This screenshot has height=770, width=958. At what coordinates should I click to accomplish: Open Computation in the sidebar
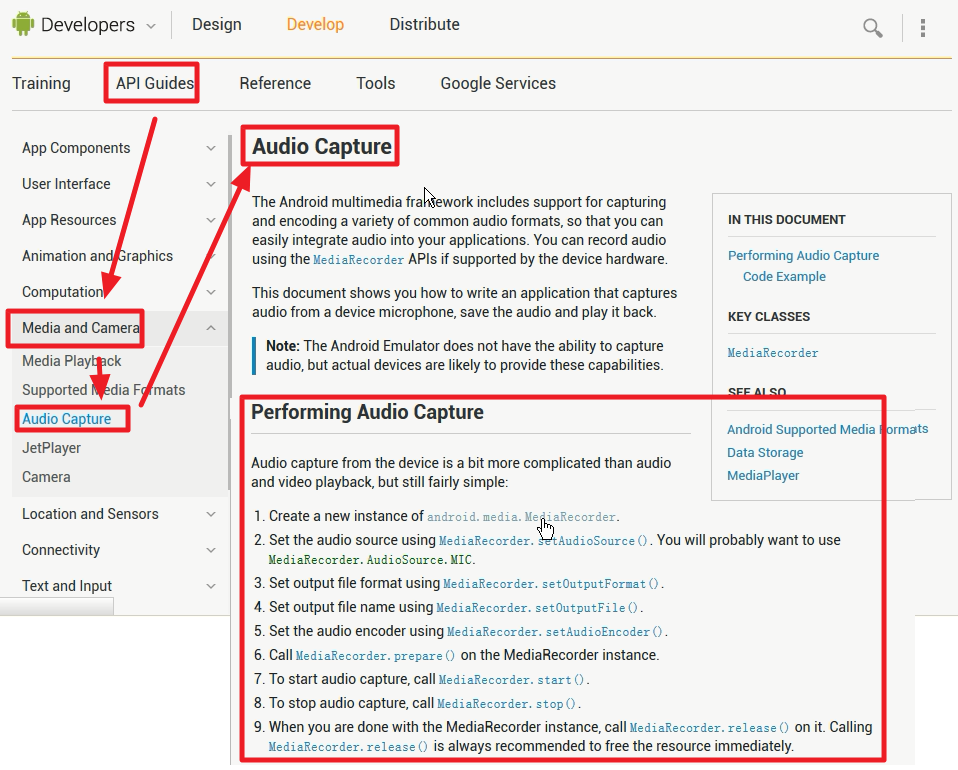(x=62, y=292)
